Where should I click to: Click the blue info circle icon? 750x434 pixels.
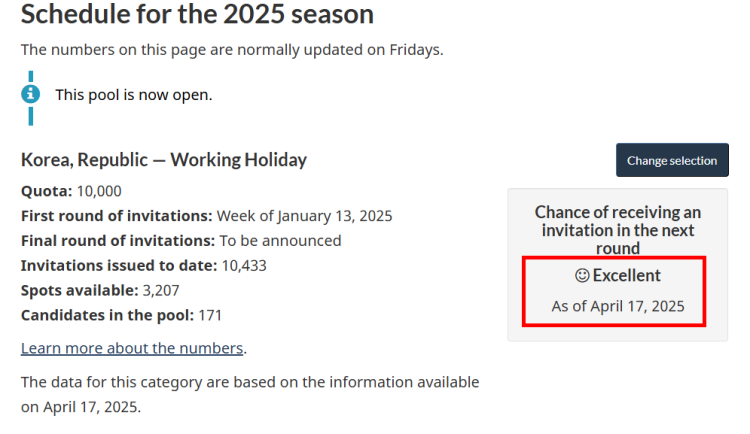pyautogui.click(x=31, y=93)
